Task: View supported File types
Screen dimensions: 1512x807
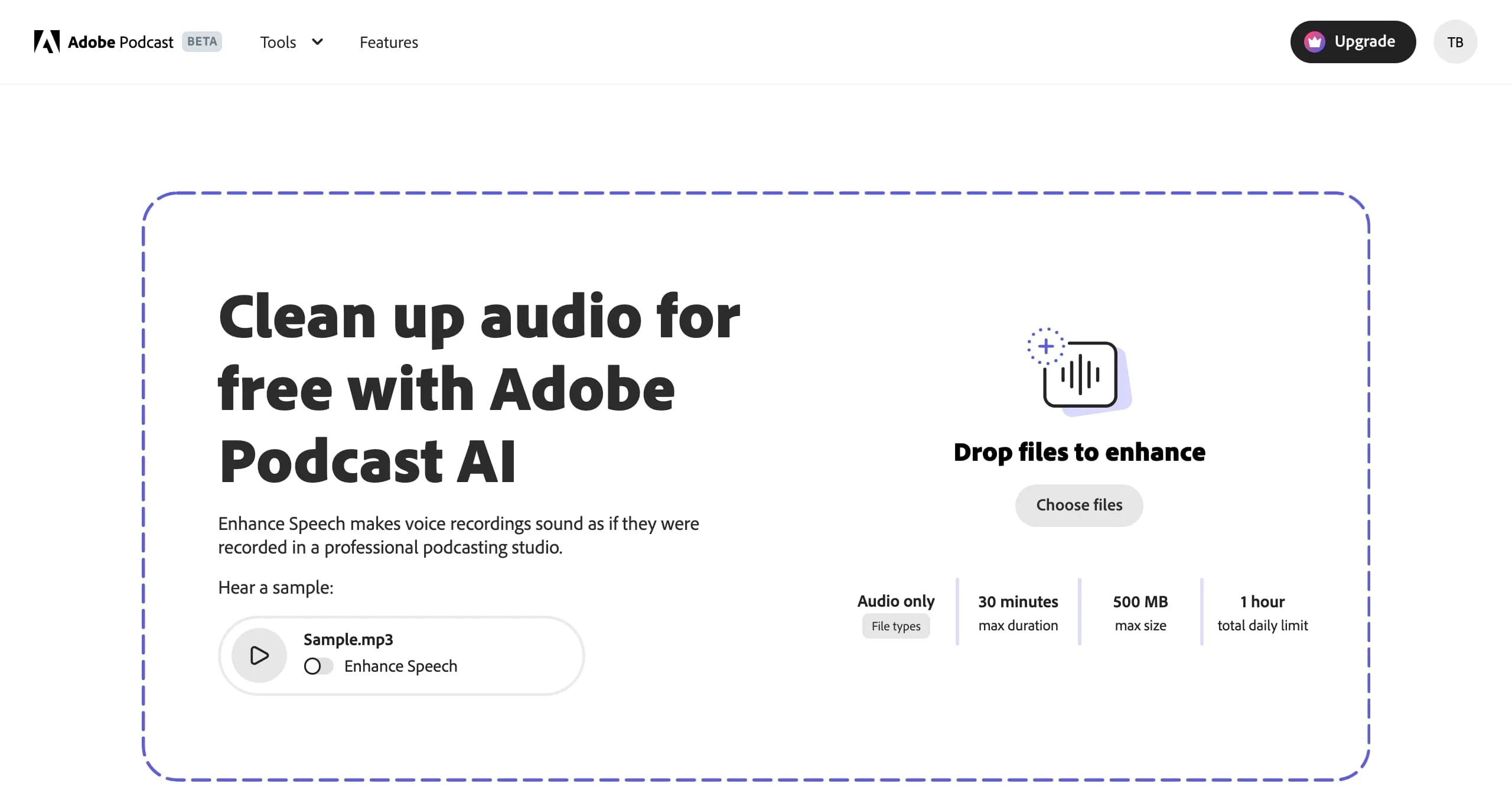Action: coord(895,626)
